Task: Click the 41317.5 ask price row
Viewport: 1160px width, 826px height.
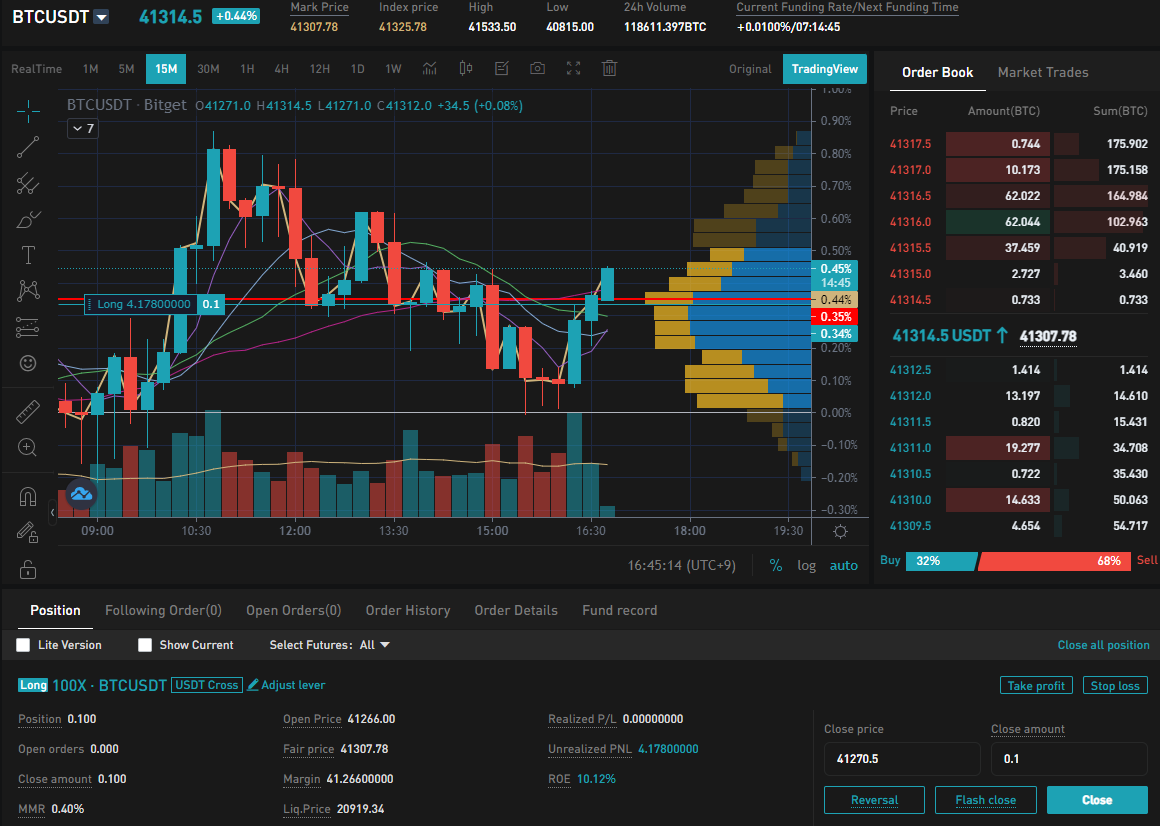Action: click(1019, 144)
